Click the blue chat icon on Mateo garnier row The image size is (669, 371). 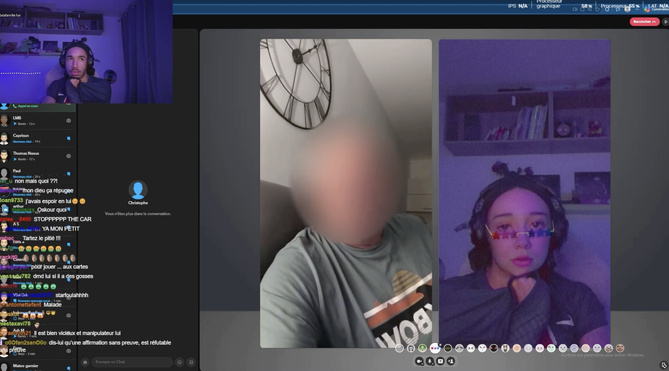pyautogui.click(x=68, y=368)
